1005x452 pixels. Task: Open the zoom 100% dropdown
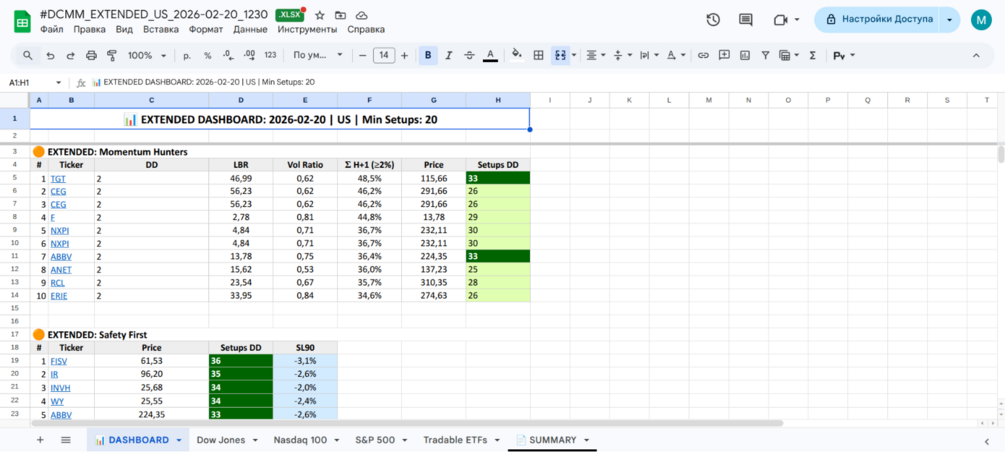147,56
